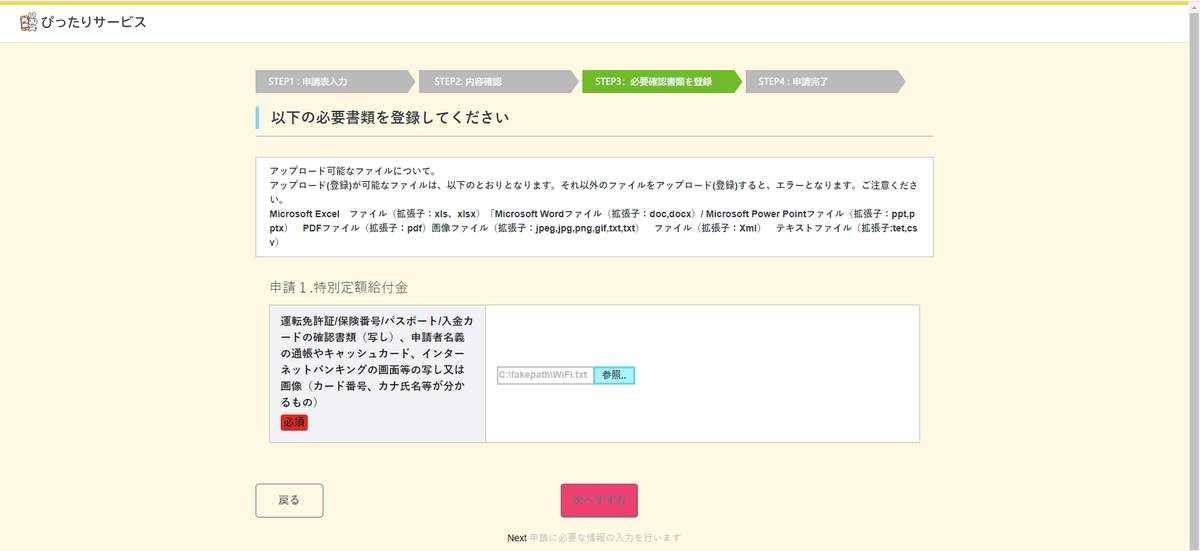Click the 申請１.特別定額給付金 section title

[338, 287]
